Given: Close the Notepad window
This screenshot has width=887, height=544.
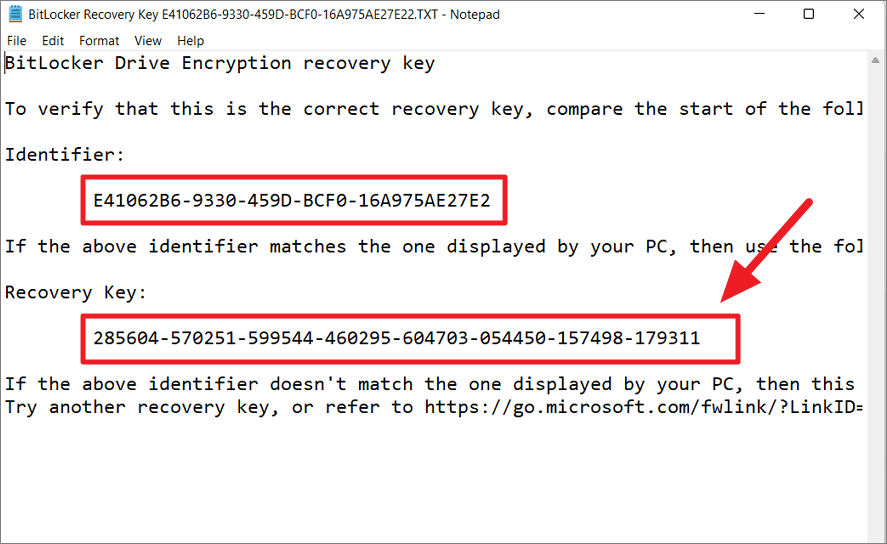Looking at the screenshot, I should point(859,14).
